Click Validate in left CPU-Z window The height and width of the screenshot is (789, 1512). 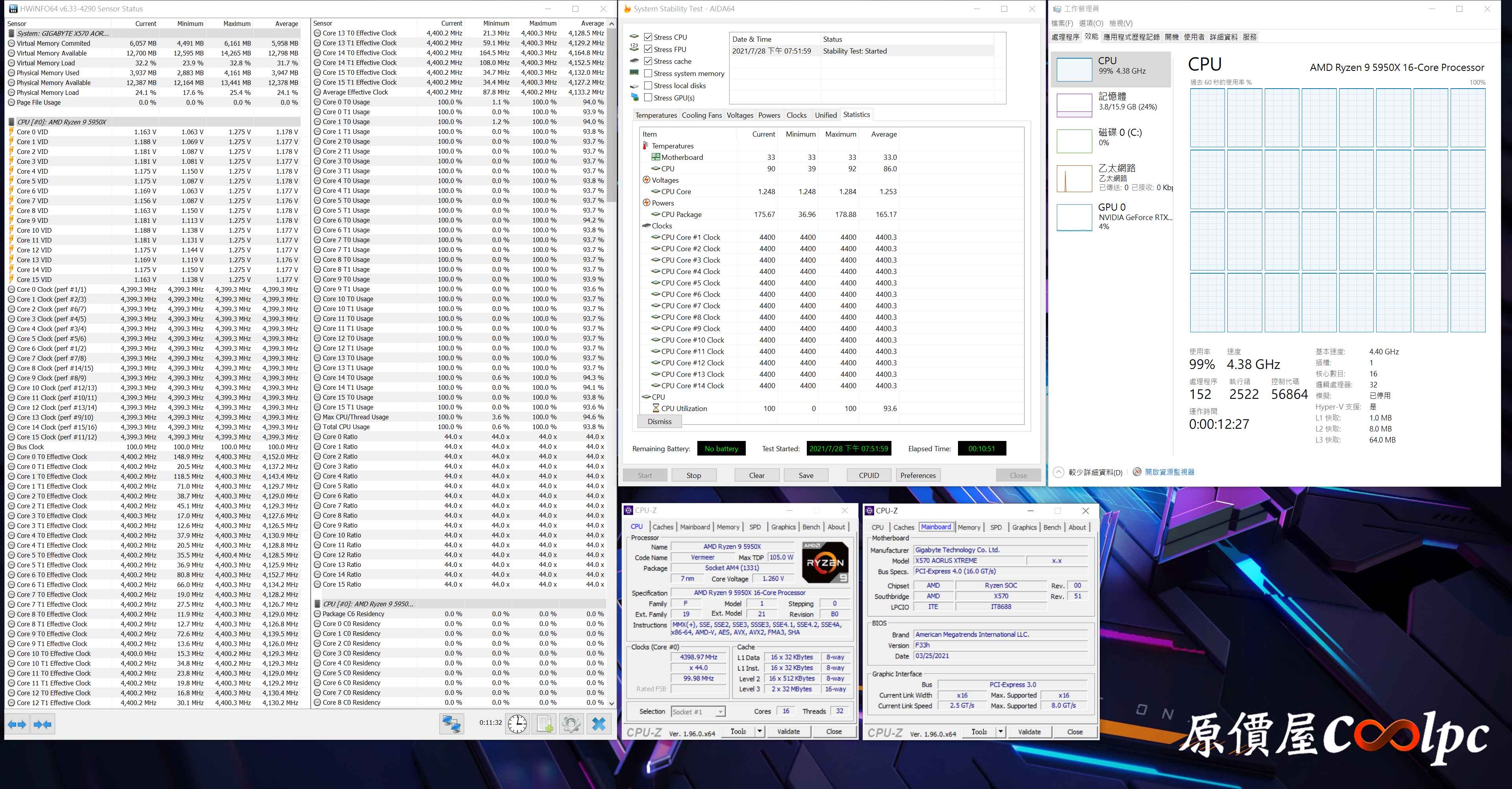coord(788,732)
